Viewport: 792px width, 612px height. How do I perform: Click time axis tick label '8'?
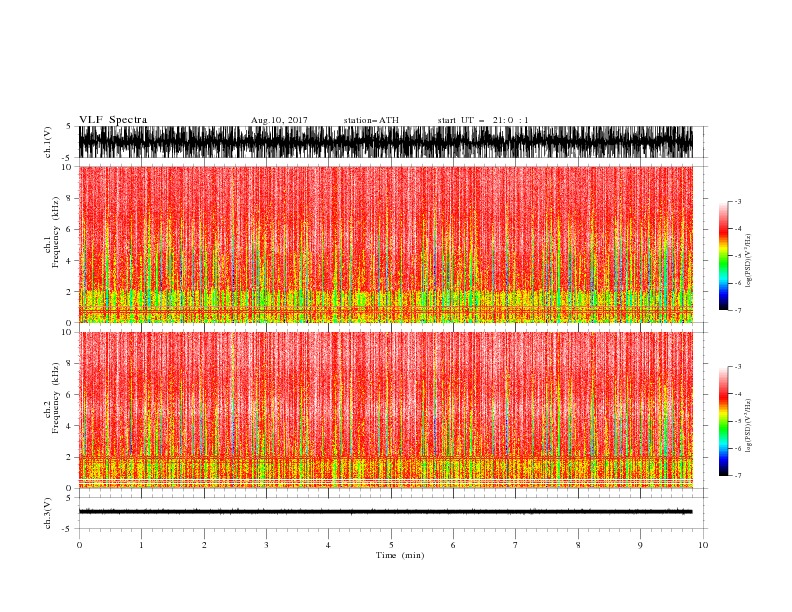578,545
